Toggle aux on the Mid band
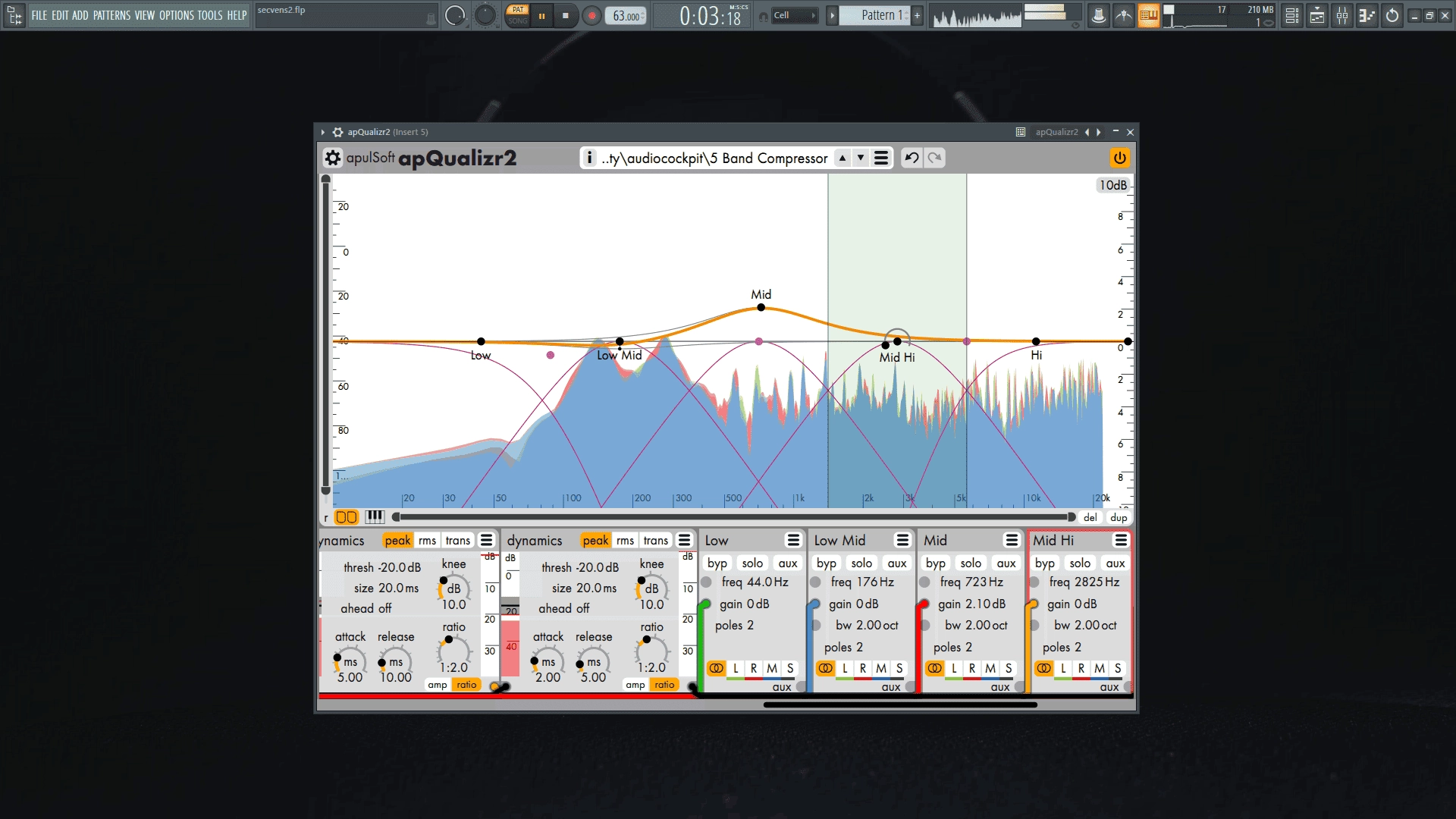 pyautogui.click(x=1006, y=563)
